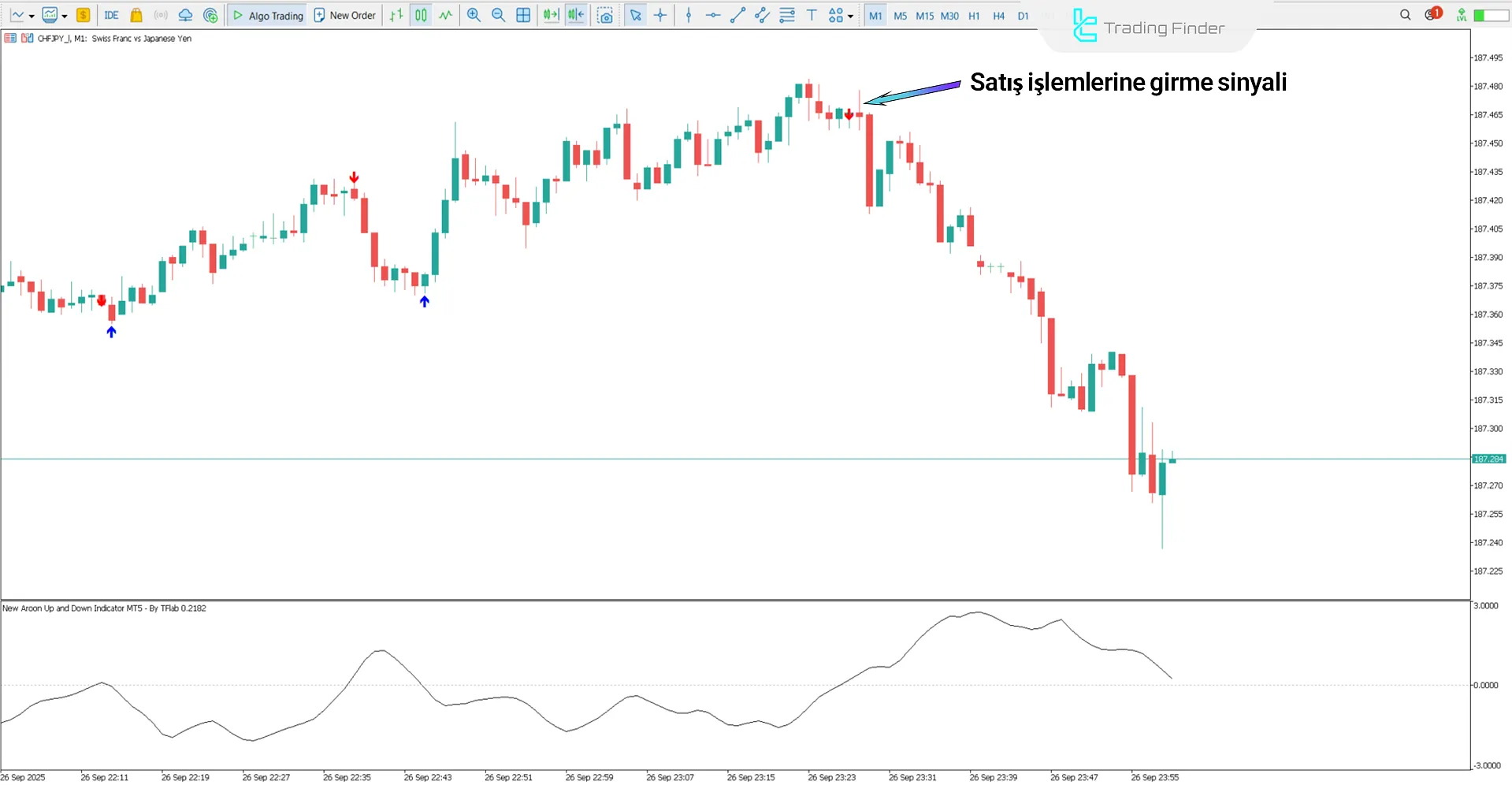Viewport: 1512px width, 785px height.
Task: Select the Crosshair tool
Action: click(660, 14)
